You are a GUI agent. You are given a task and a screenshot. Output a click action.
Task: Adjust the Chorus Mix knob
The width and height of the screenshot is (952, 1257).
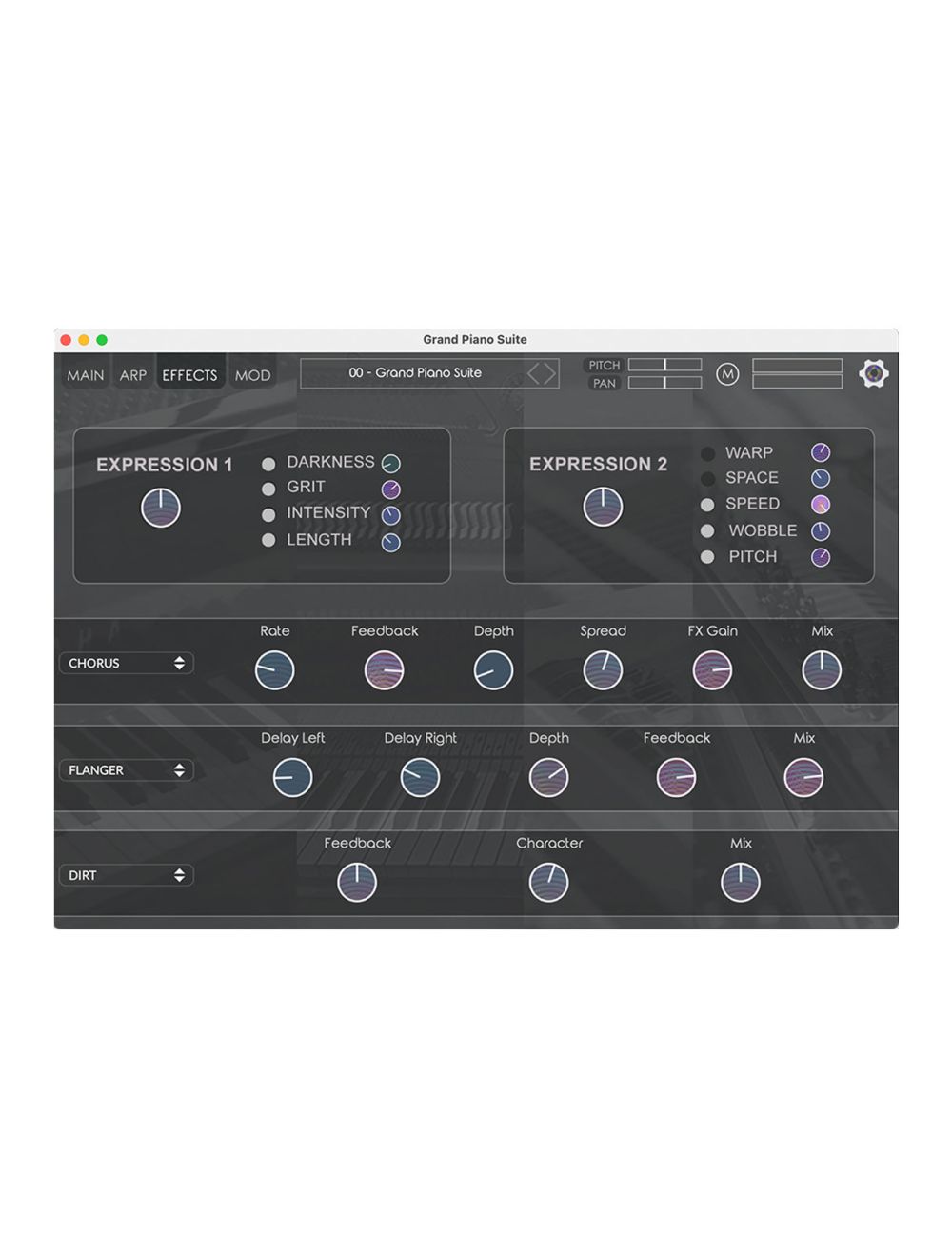point(823,669)
